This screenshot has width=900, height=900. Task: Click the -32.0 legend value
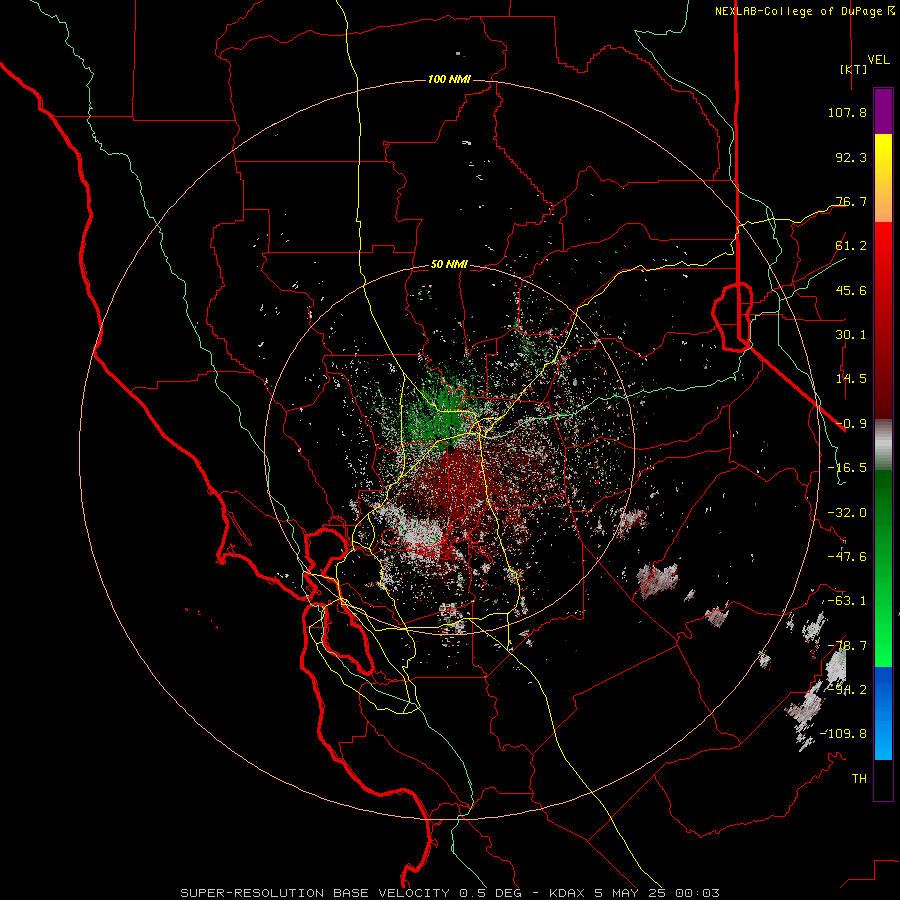[x=847, y=513]
